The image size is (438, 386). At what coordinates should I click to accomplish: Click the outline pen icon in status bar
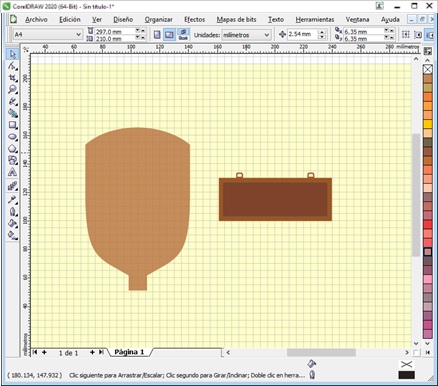pyautogui.click(x=312, y=375)
